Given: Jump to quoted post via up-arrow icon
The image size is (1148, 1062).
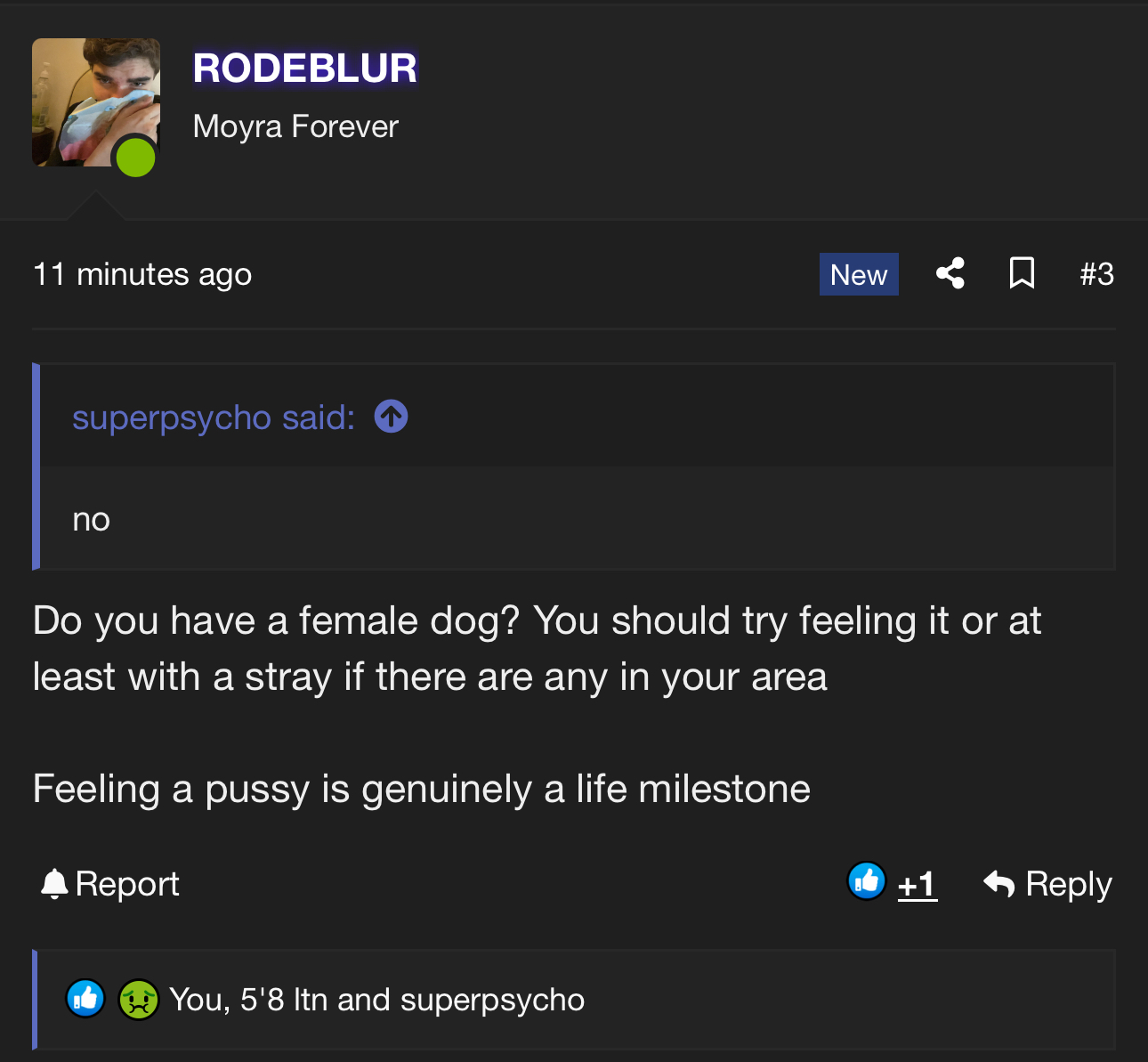Looking at the screenshot, I should pos(392,416).
